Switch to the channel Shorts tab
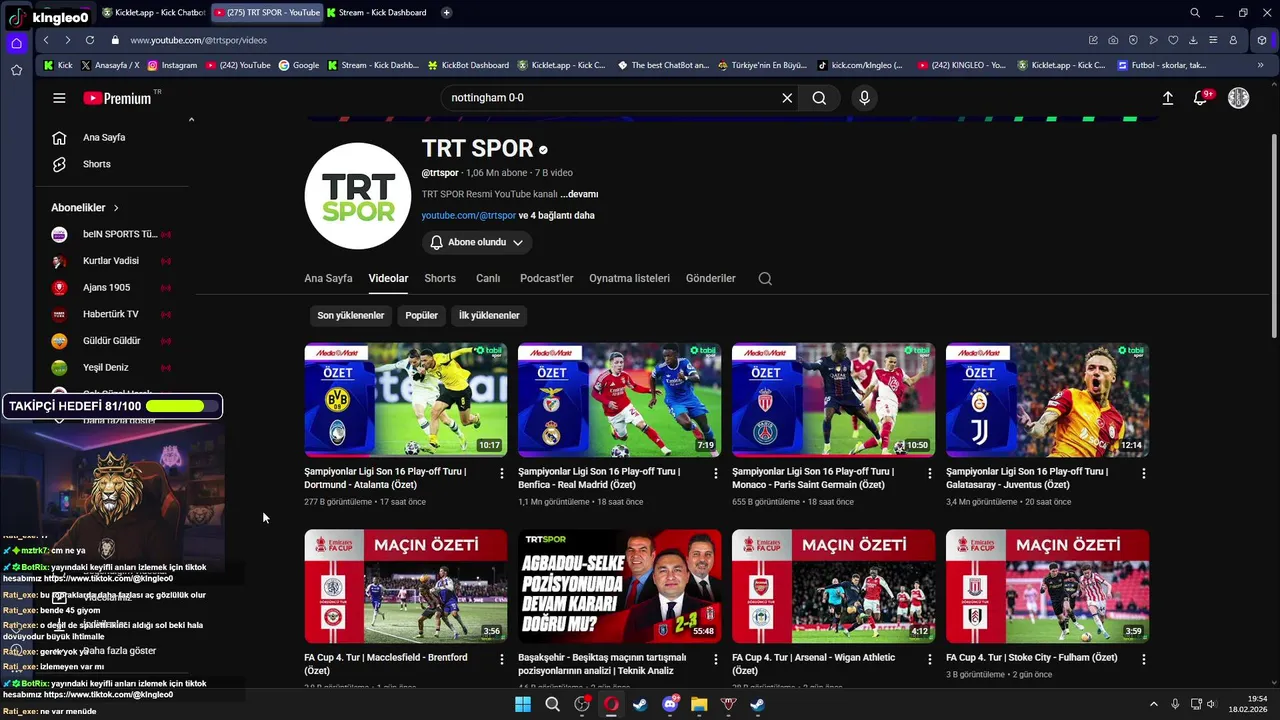Viewport: 1280px width, 720px height. [x=440, y=278]
